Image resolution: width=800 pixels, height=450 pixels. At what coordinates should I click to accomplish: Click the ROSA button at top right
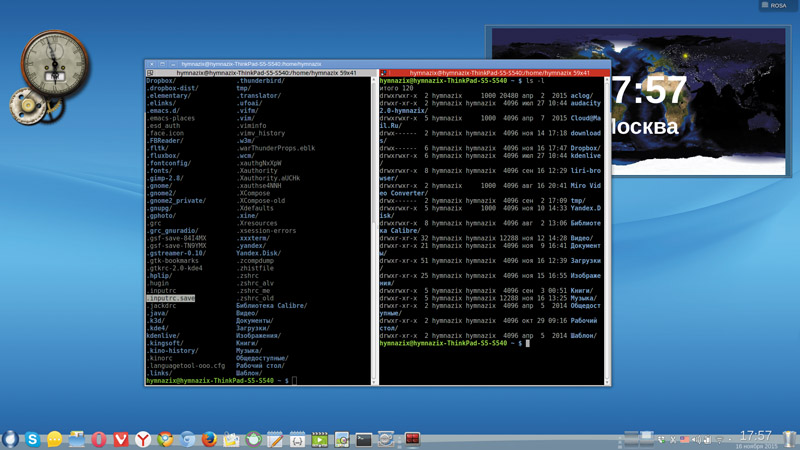(x=774, y=5)
